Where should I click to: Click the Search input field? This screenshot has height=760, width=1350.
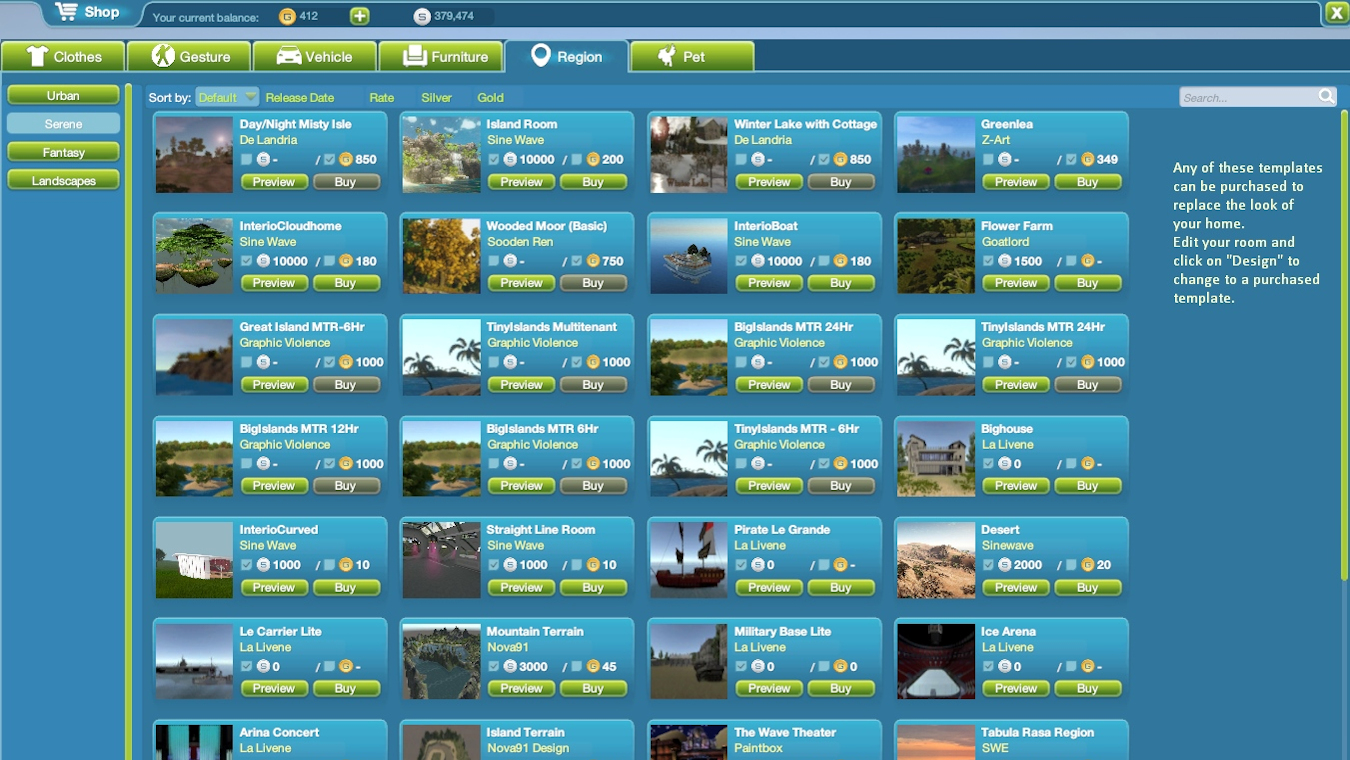[1249, 97]
